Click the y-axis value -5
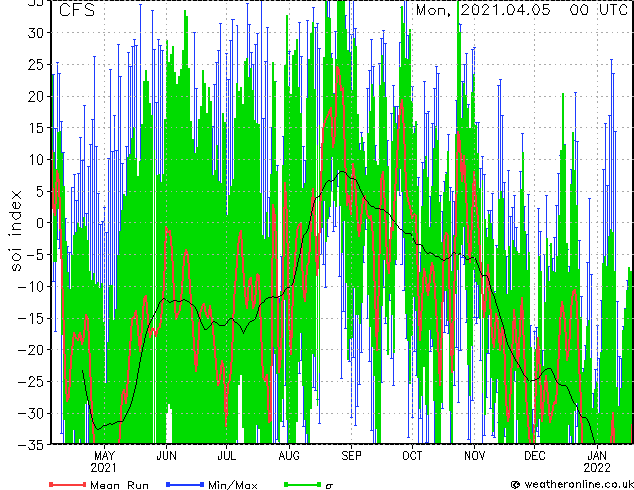The width and height of the screenshot is (634, 490). (34, 255)
